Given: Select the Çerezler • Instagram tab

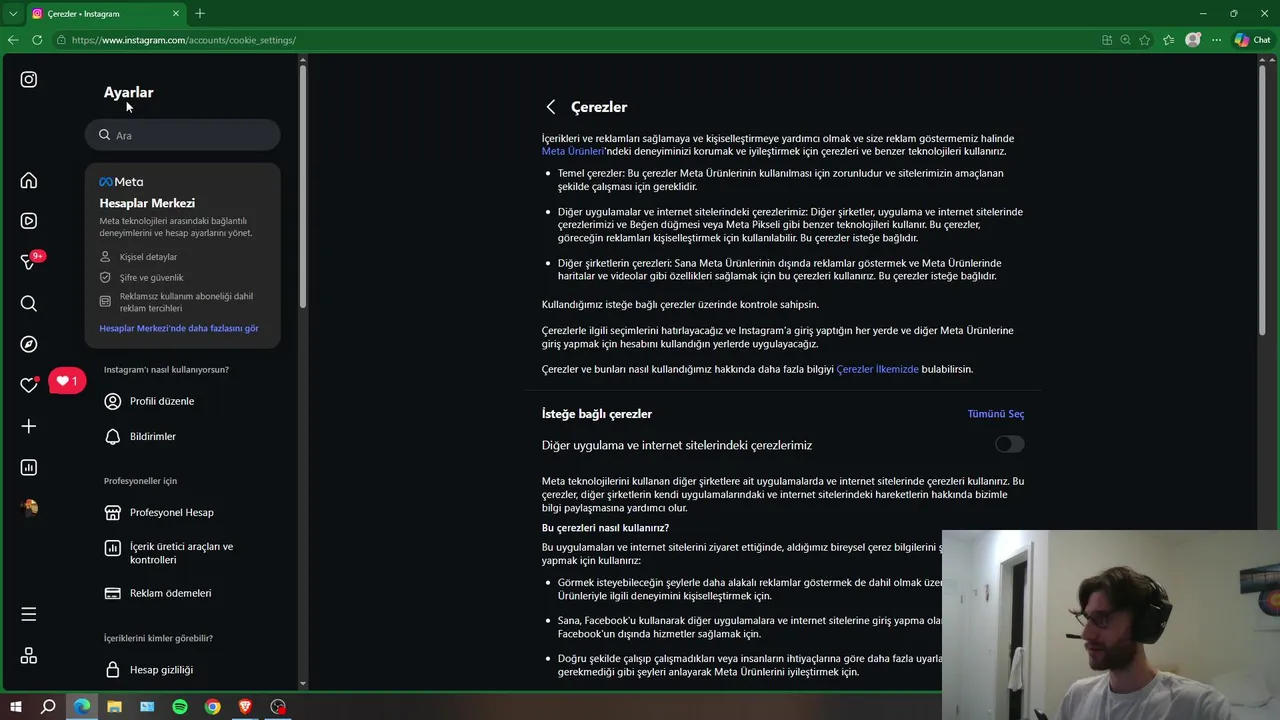Looking at the screenshot, I should [106, 14].
